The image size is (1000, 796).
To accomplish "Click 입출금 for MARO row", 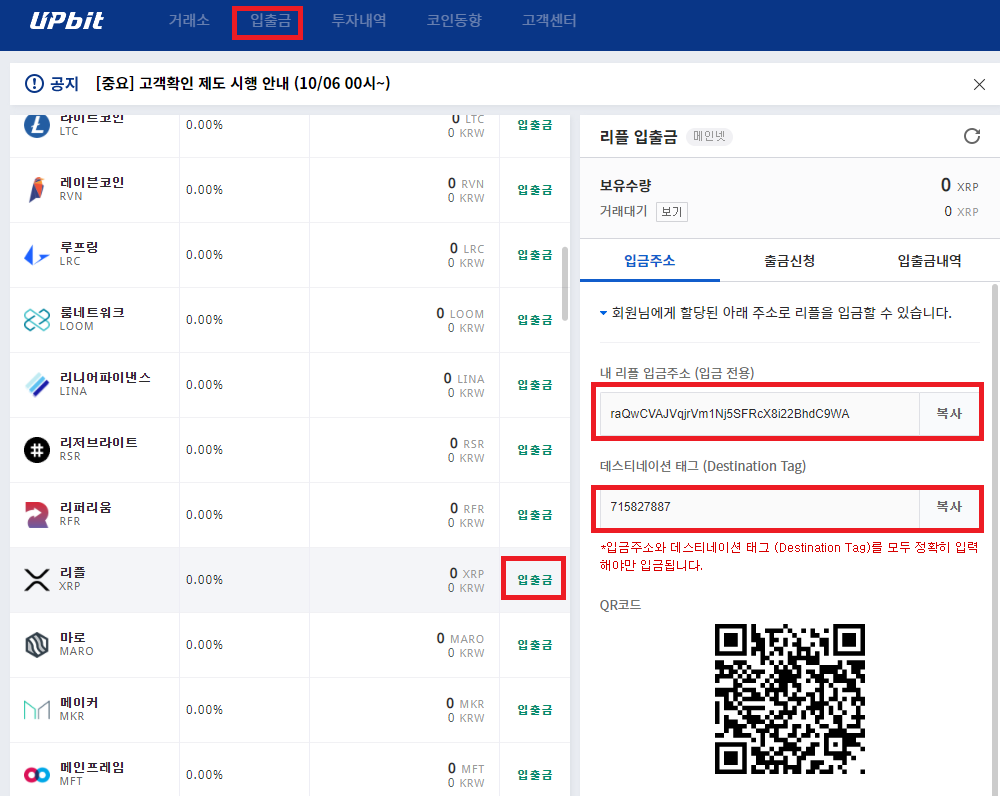I will (534, 645).
